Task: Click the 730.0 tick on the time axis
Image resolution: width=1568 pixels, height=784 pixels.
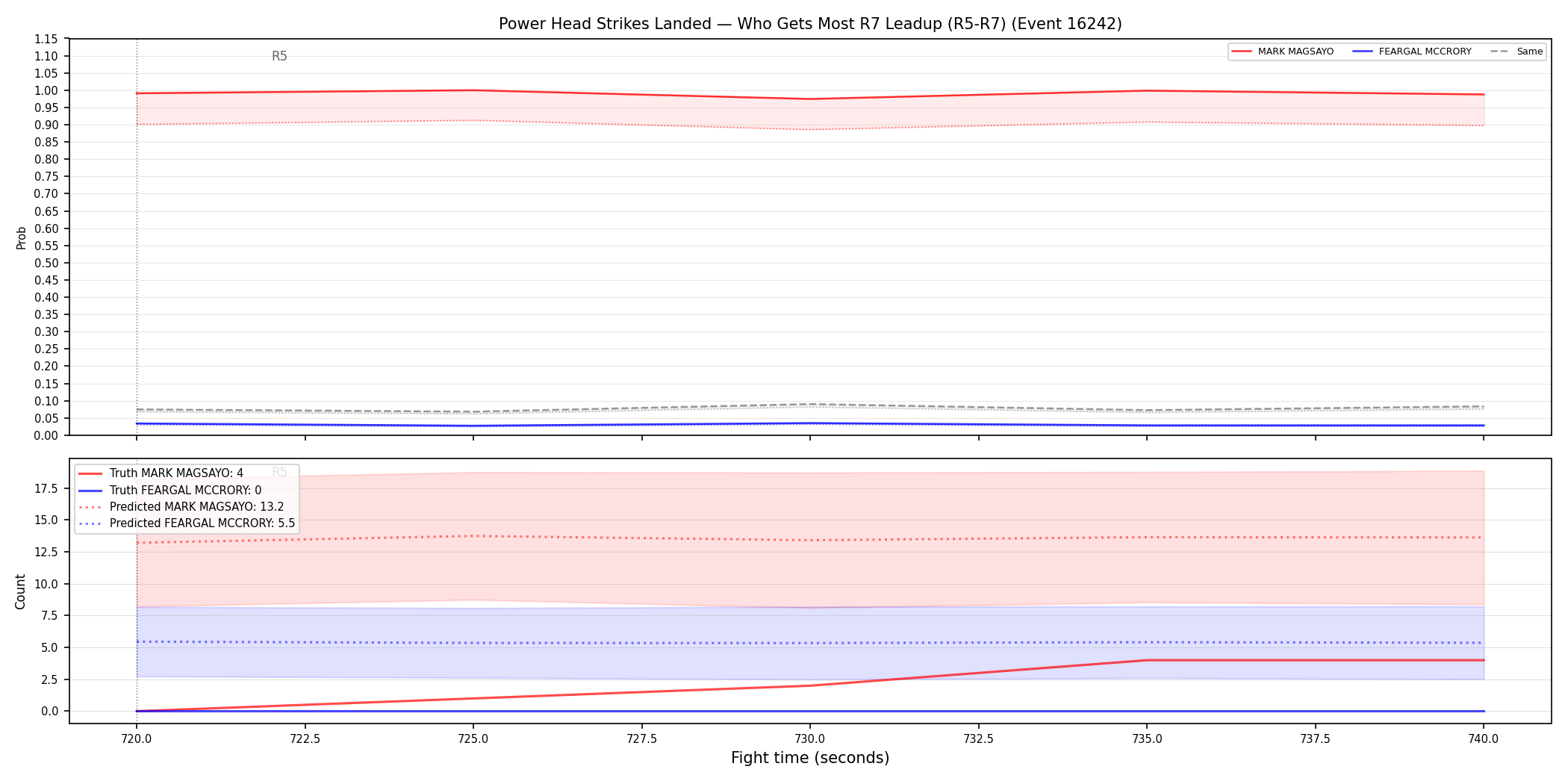Action: 810,739
